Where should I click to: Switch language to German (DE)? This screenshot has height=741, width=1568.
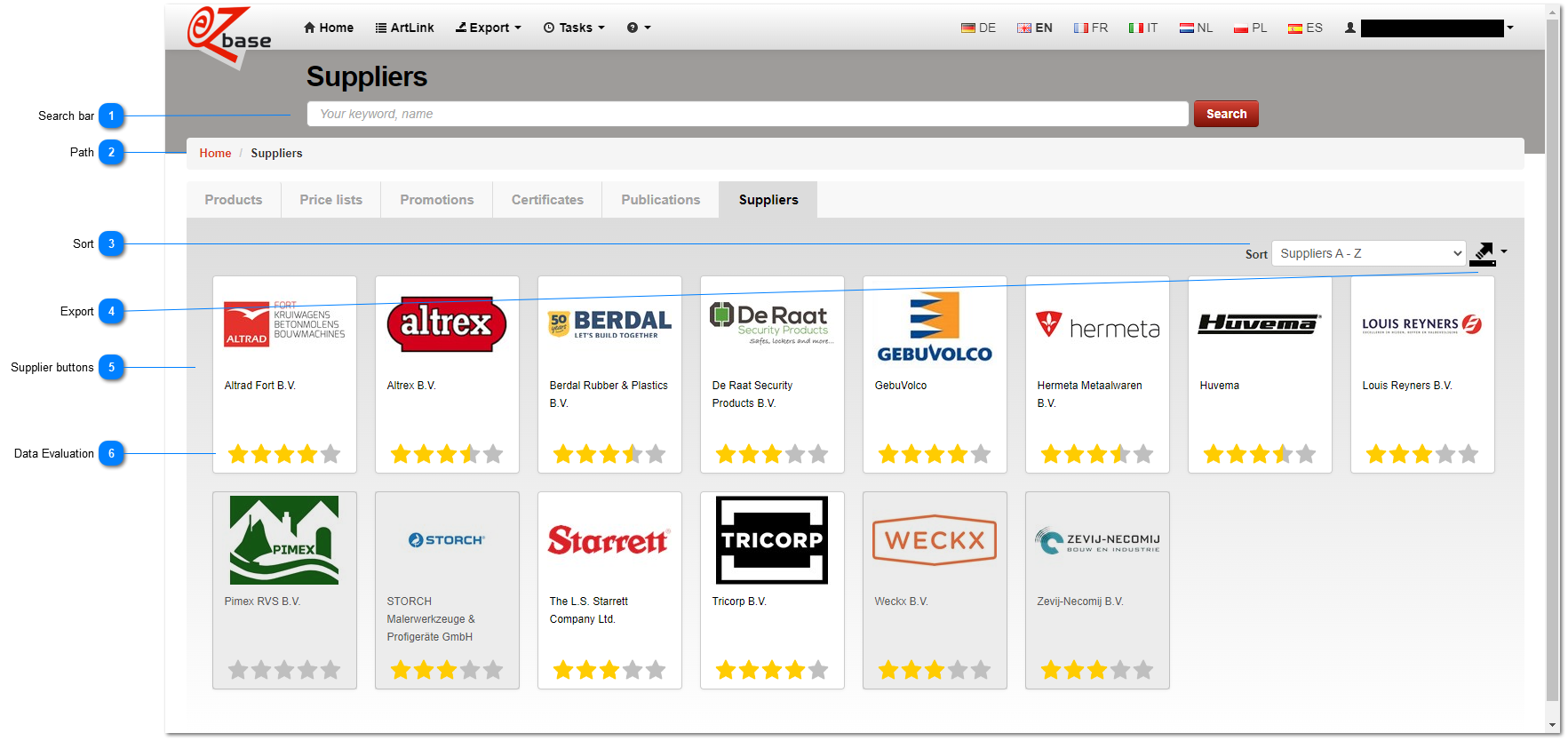978,28
